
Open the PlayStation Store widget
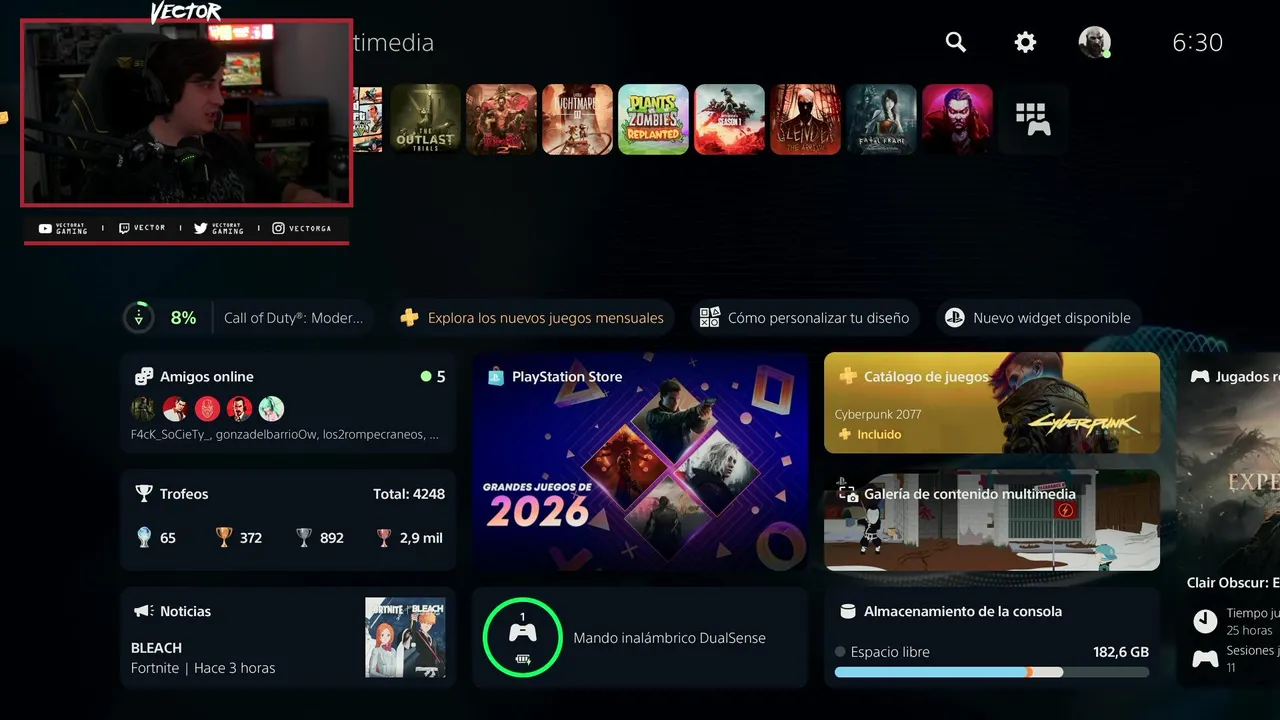point(640,461)
